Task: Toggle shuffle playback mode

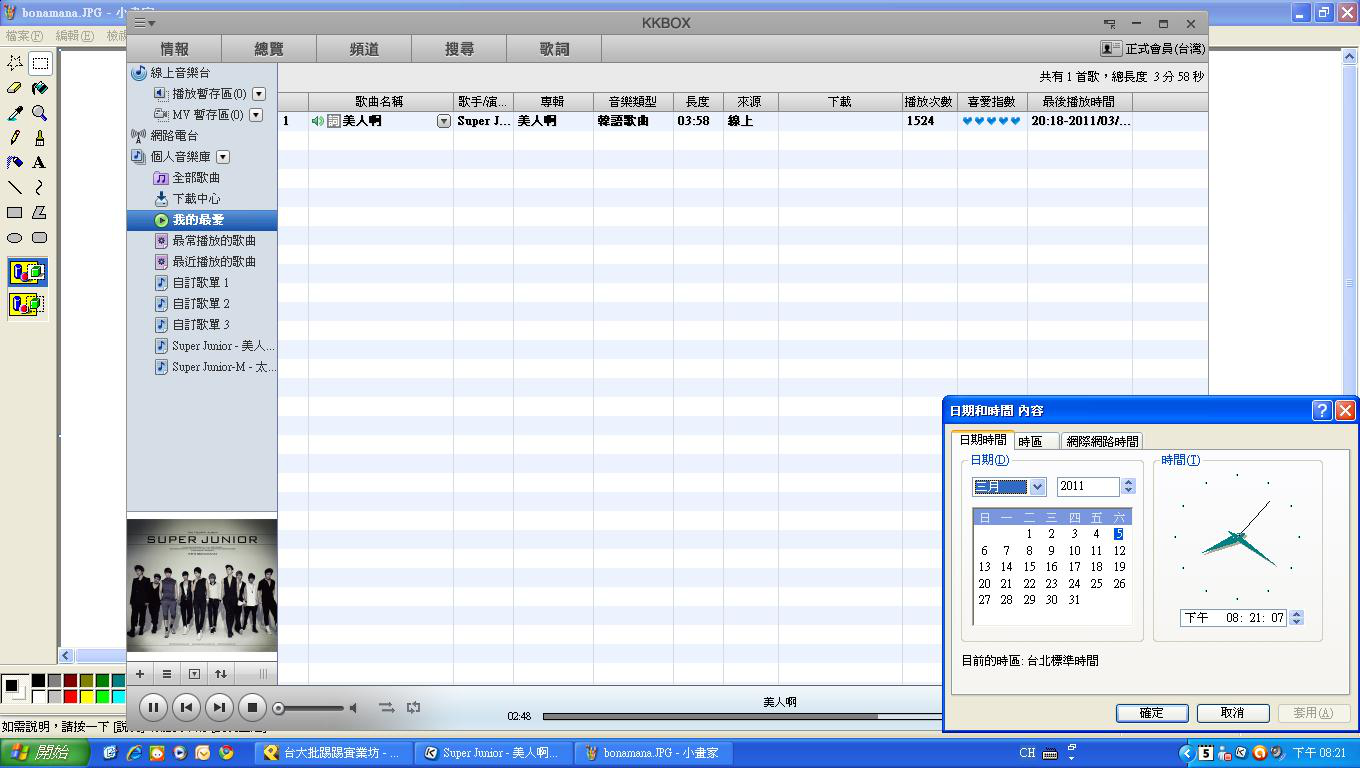Action: point(386,707)
